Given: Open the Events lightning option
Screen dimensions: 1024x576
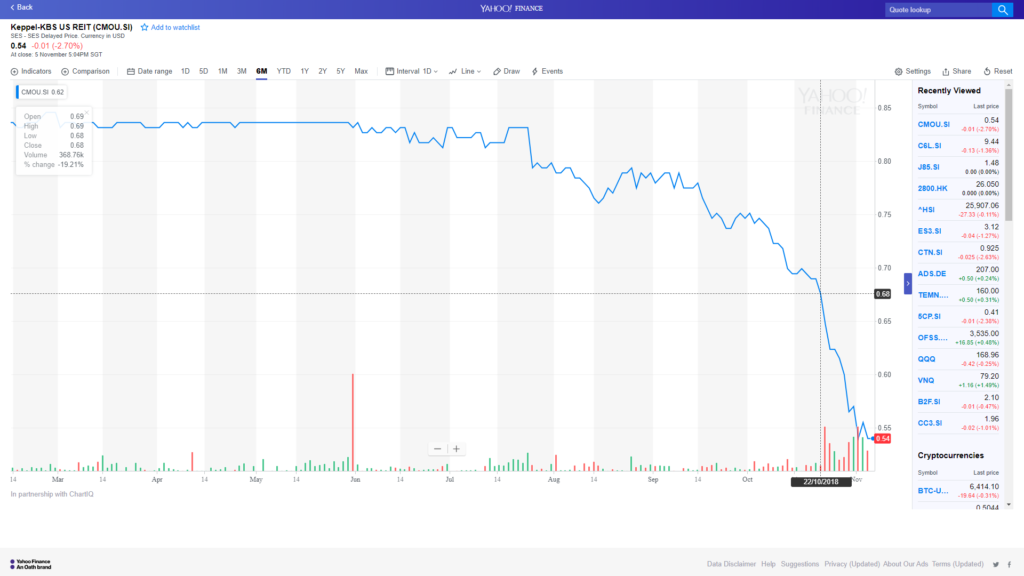Looking at the screenshot, I should click(x=547, y=71).
